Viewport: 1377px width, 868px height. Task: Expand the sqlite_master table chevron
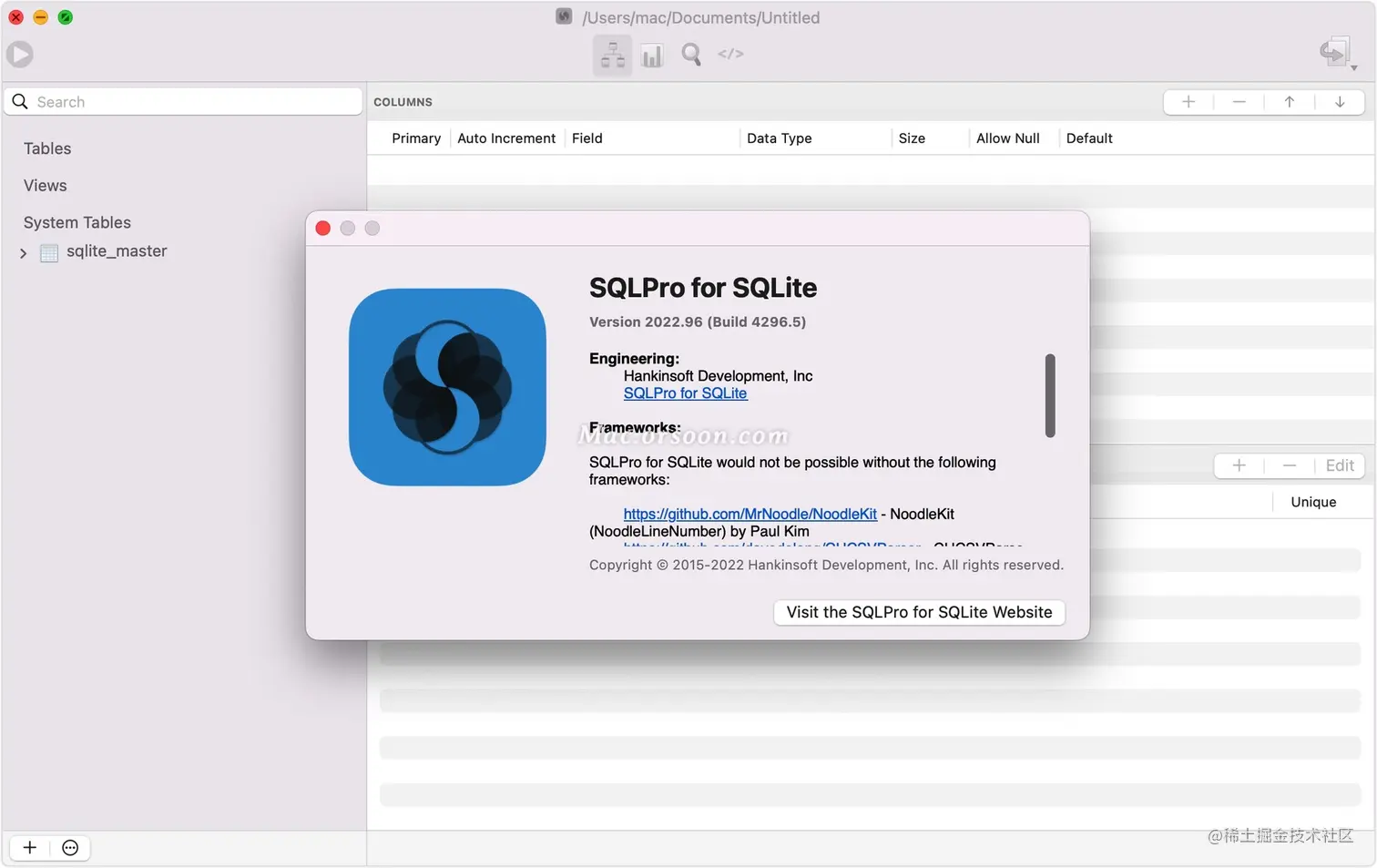(x=24, y=253)
